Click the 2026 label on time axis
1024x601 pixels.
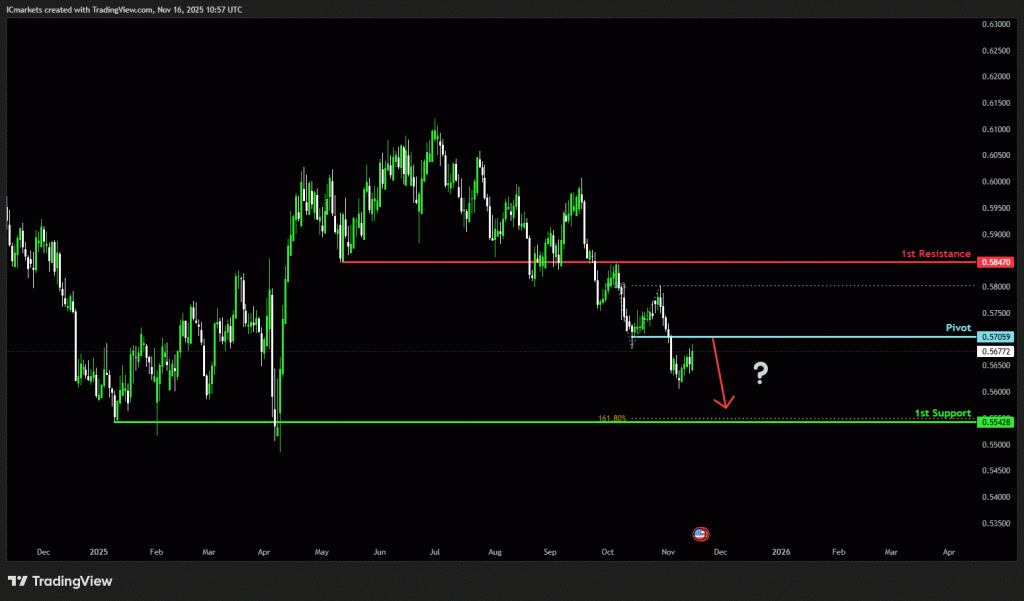(781, 551)
